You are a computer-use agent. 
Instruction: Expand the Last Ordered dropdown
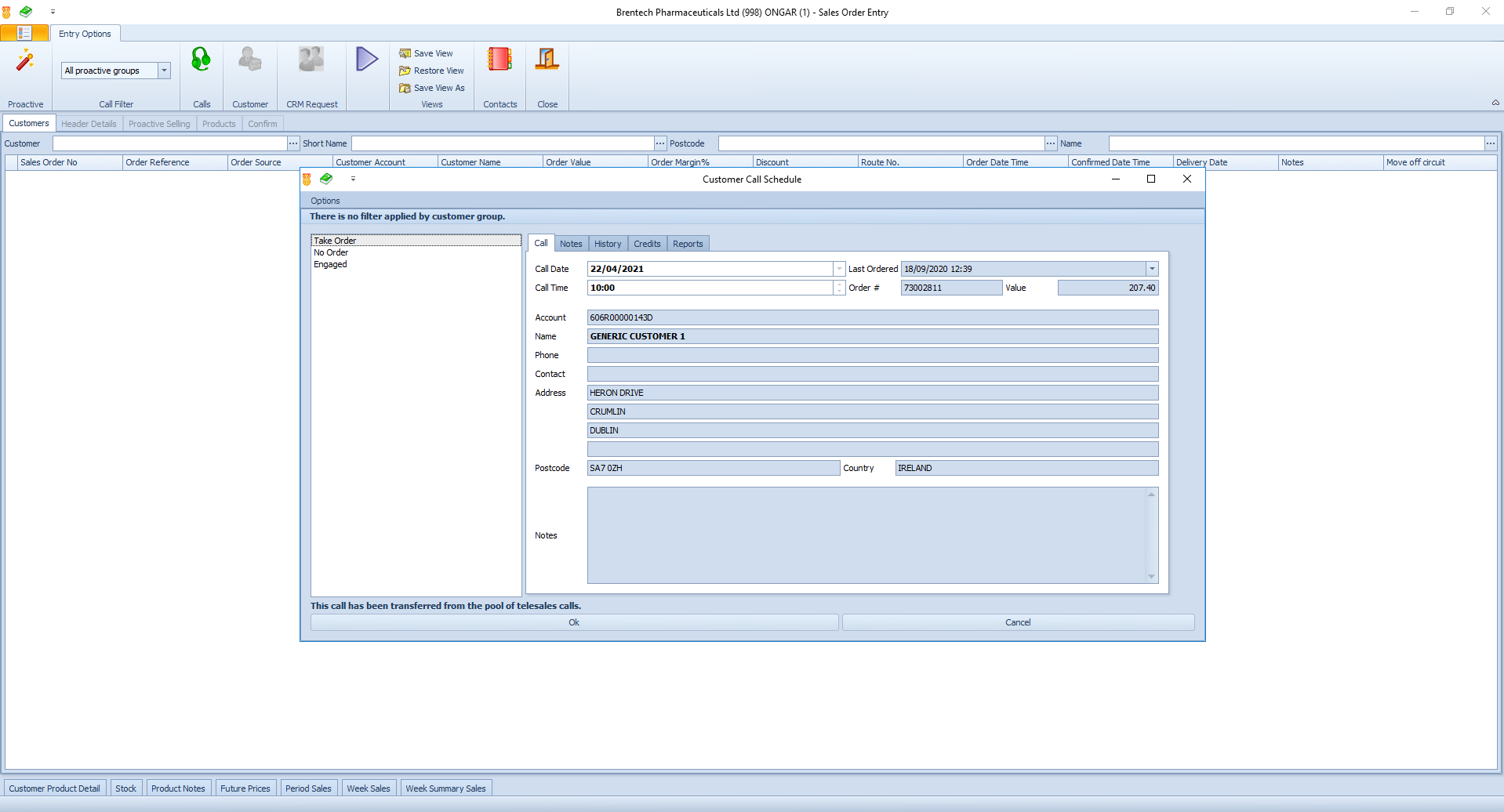click(x=1152, y=269)
